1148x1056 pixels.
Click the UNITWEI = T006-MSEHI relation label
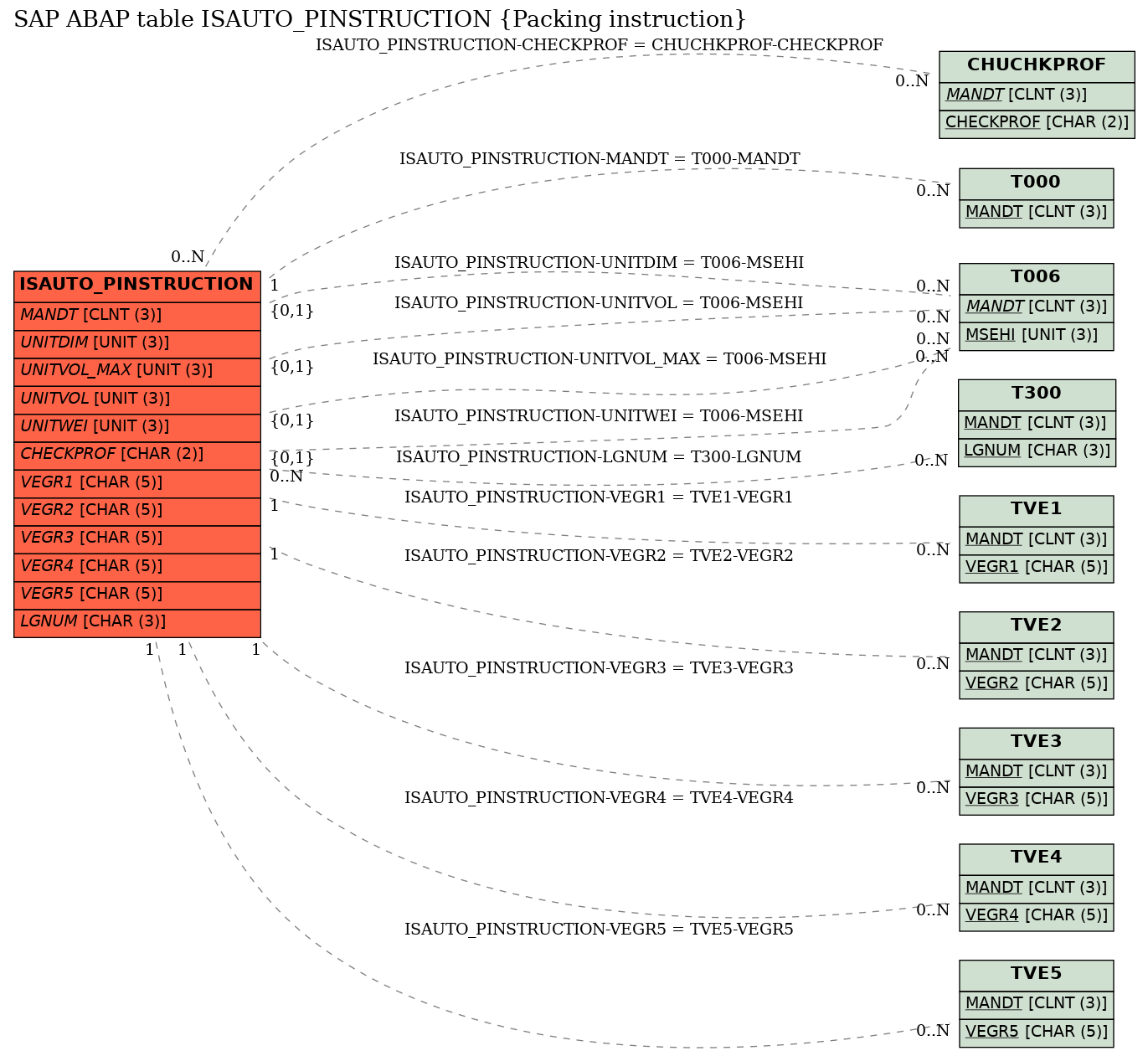(600, 416)
